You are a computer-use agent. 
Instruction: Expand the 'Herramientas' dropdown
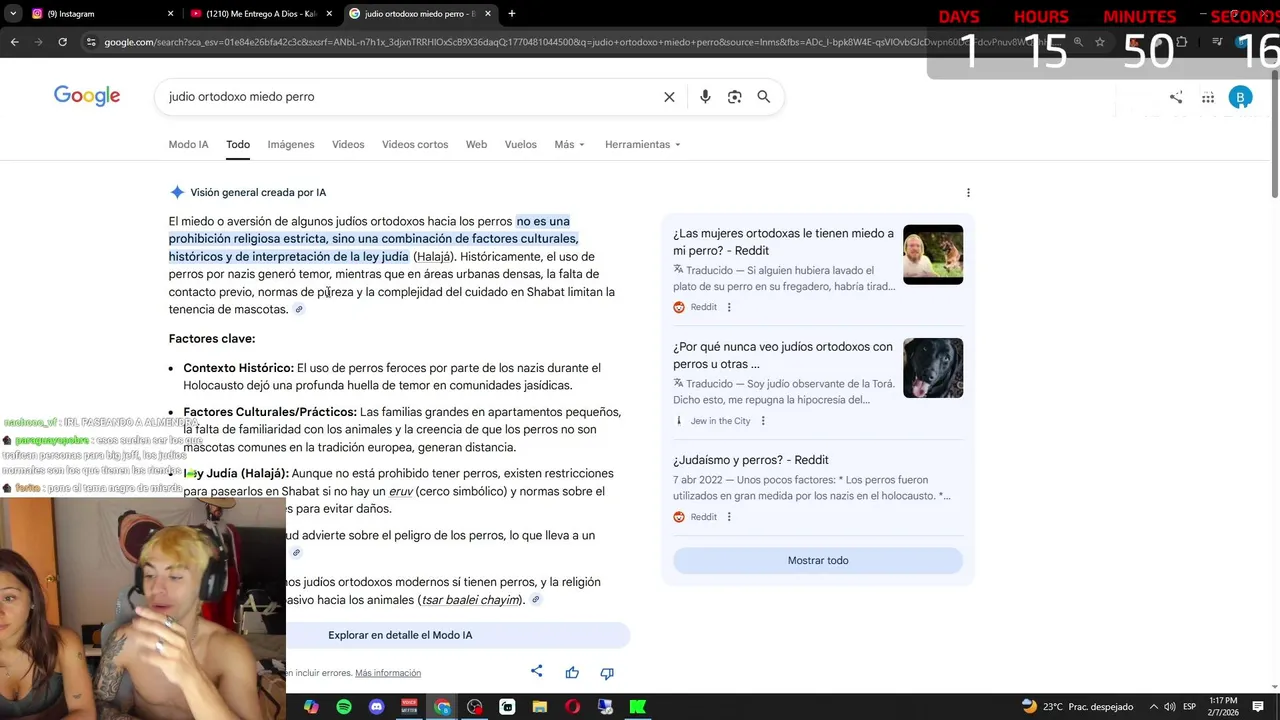point(642,145)
